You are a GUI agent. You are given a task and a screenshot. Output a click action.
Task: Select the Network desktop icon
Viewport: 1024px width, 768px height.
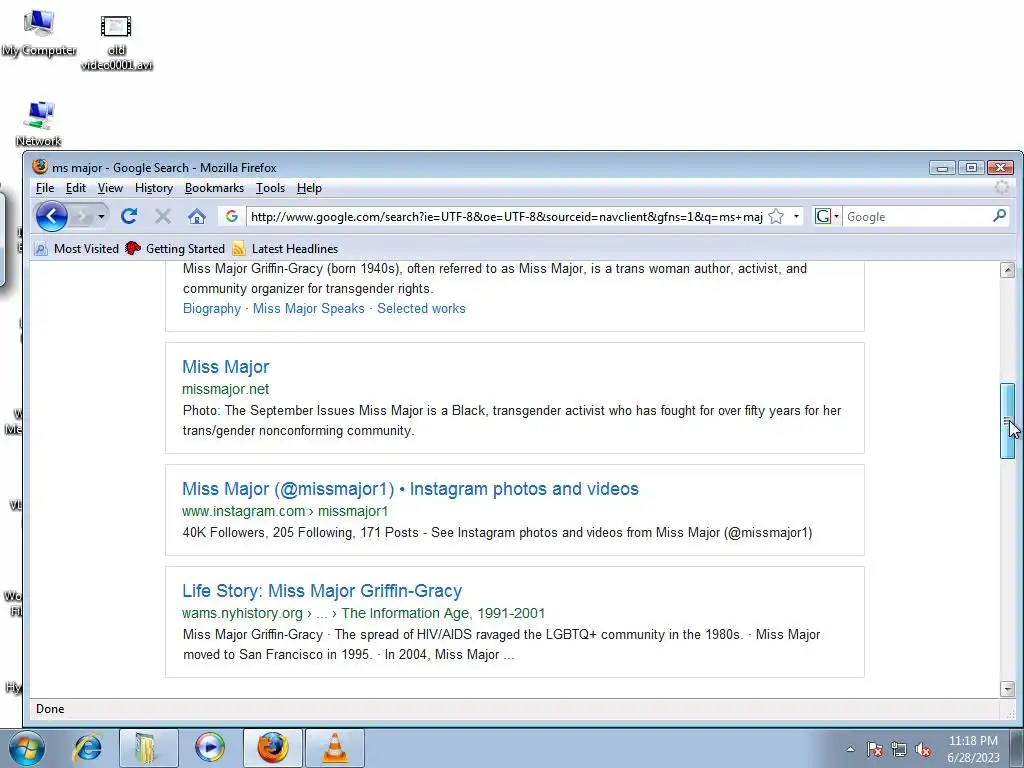(39, 124)
